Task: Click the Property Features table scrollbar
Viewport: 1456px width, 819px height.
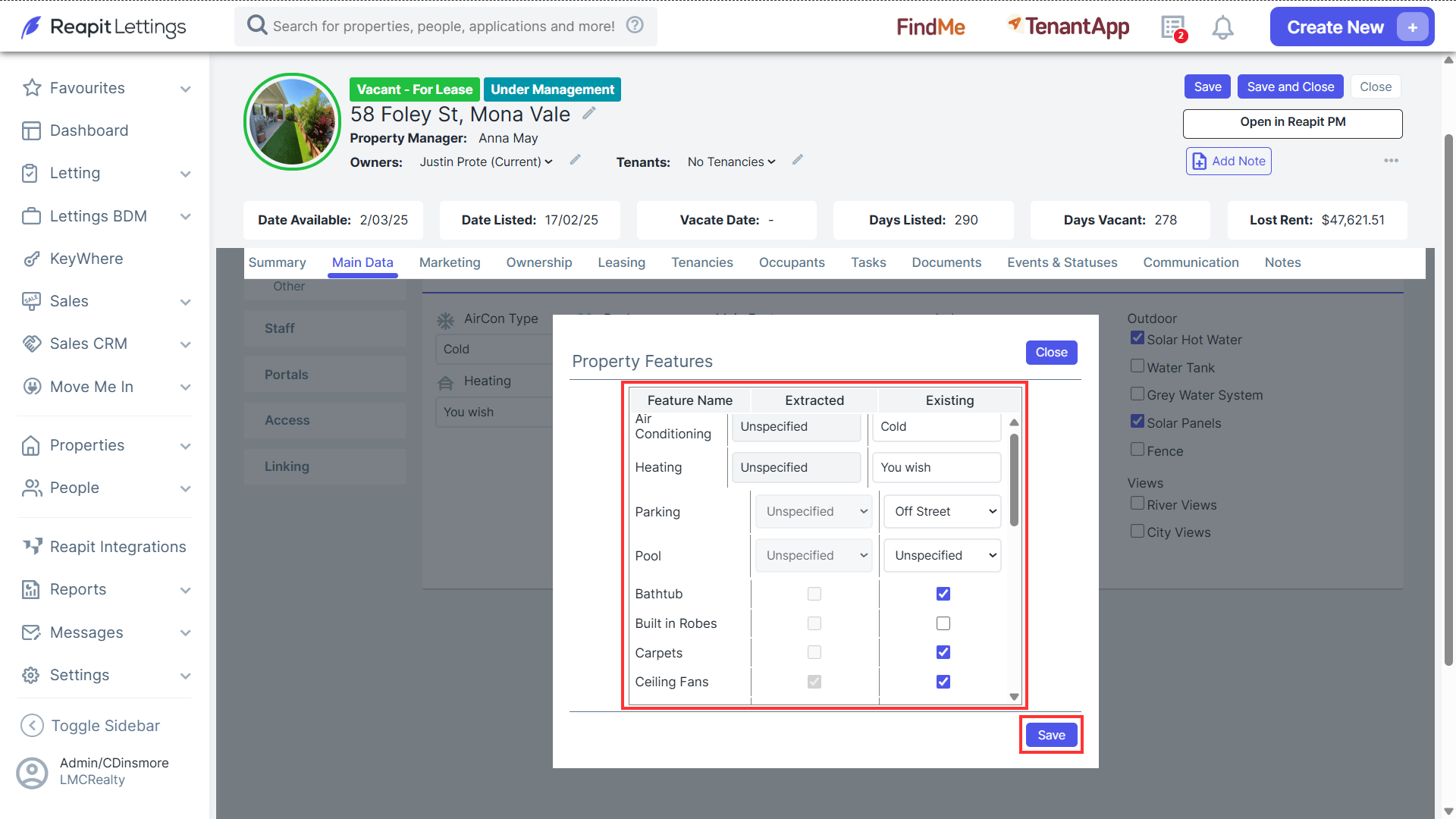Action: [1014, 481]
